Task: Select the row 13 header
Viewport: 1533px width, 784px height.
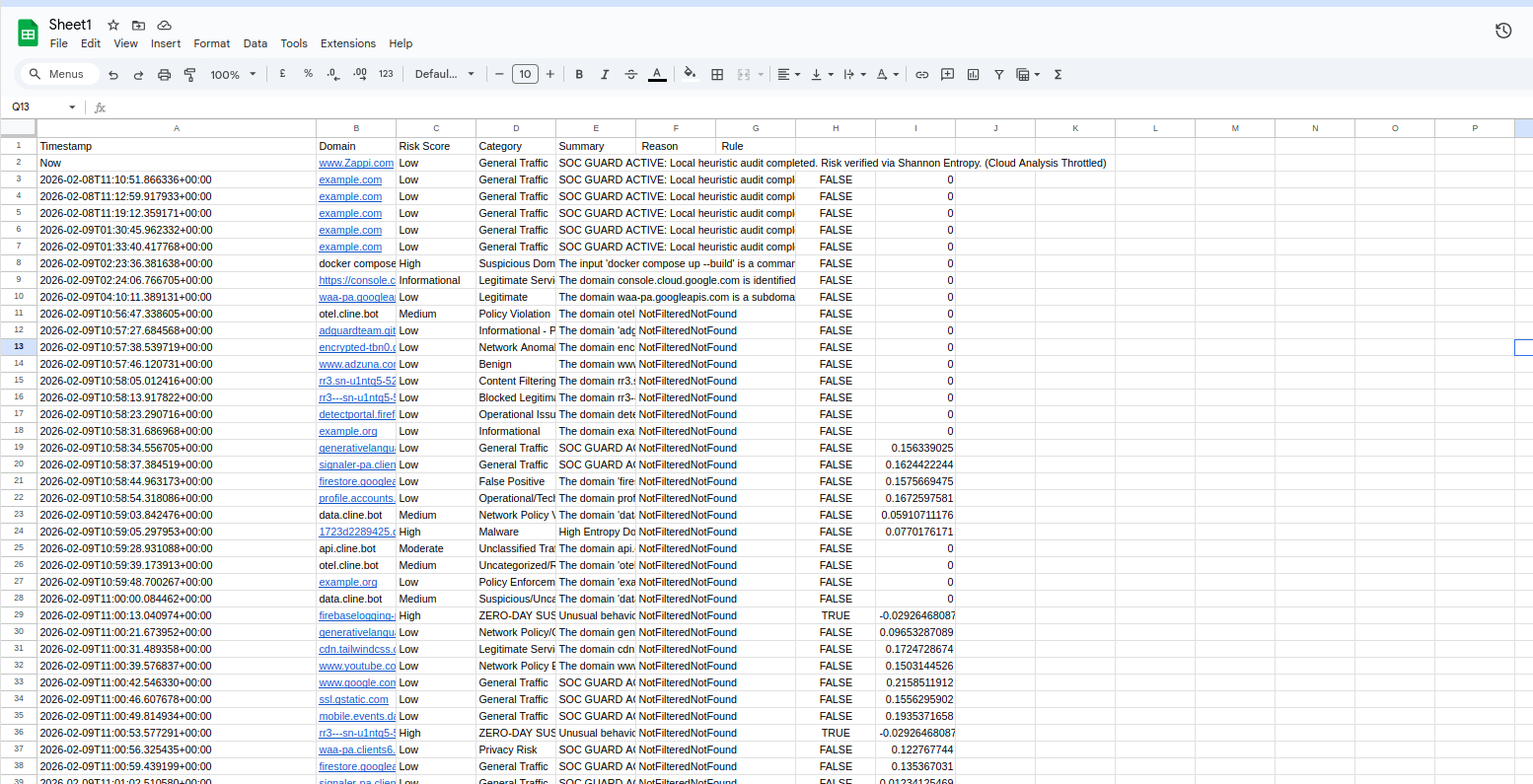Action: (x=18, y=347)
